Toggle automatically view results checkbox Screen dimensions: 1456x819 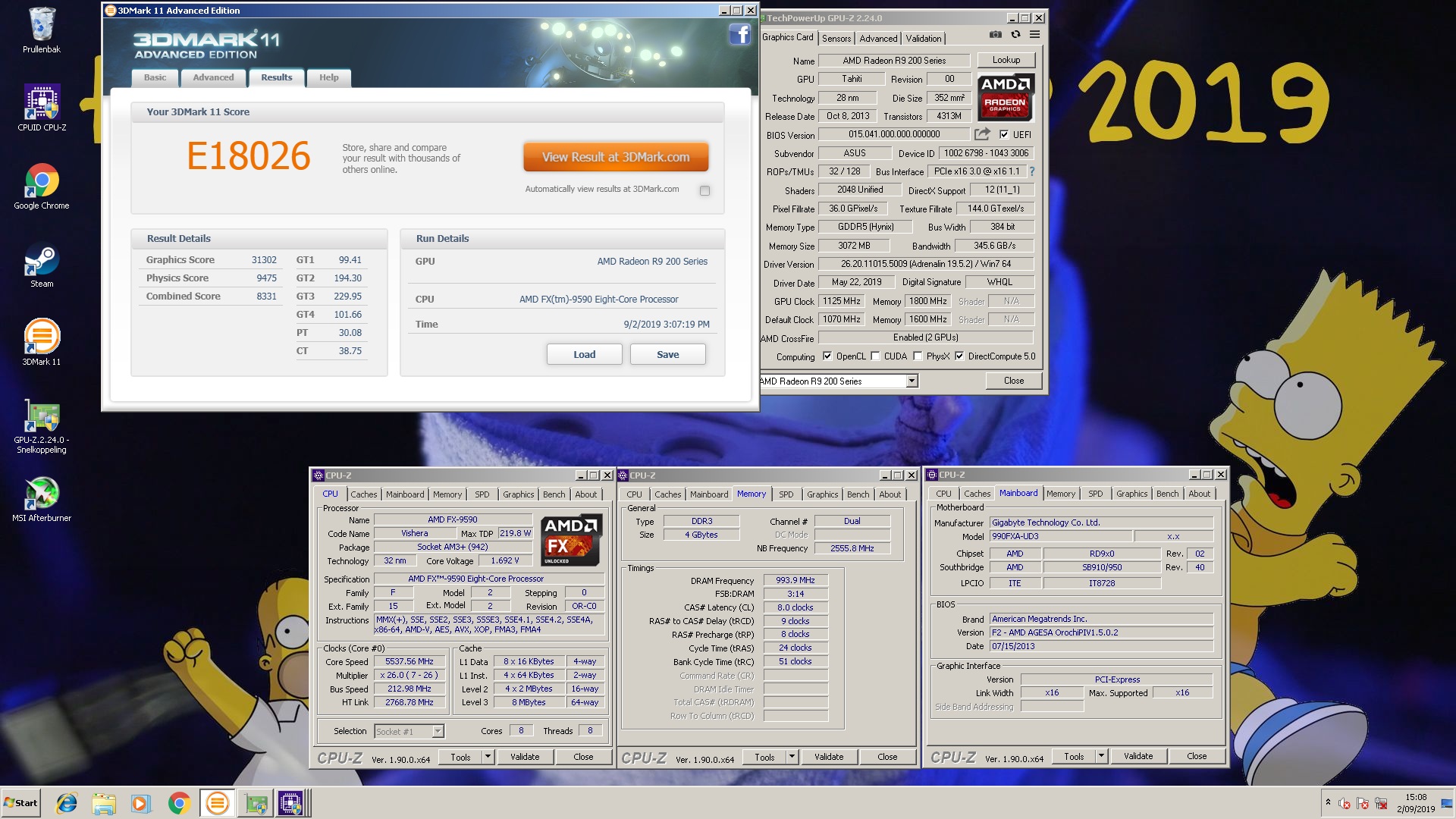(705, 191)
